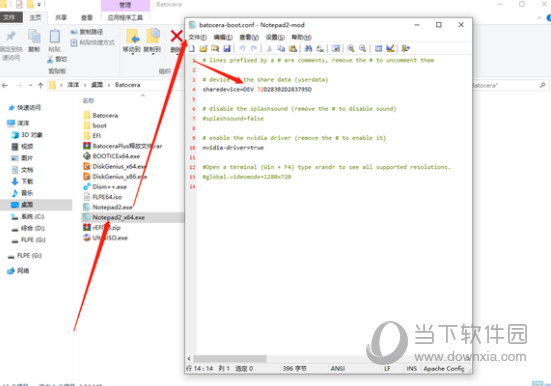Image resolution: width=551 pixels, height=386 pixels.
Task: Click the Notepad2 horizontal scrollbar thumb
Action: [230, 359]
